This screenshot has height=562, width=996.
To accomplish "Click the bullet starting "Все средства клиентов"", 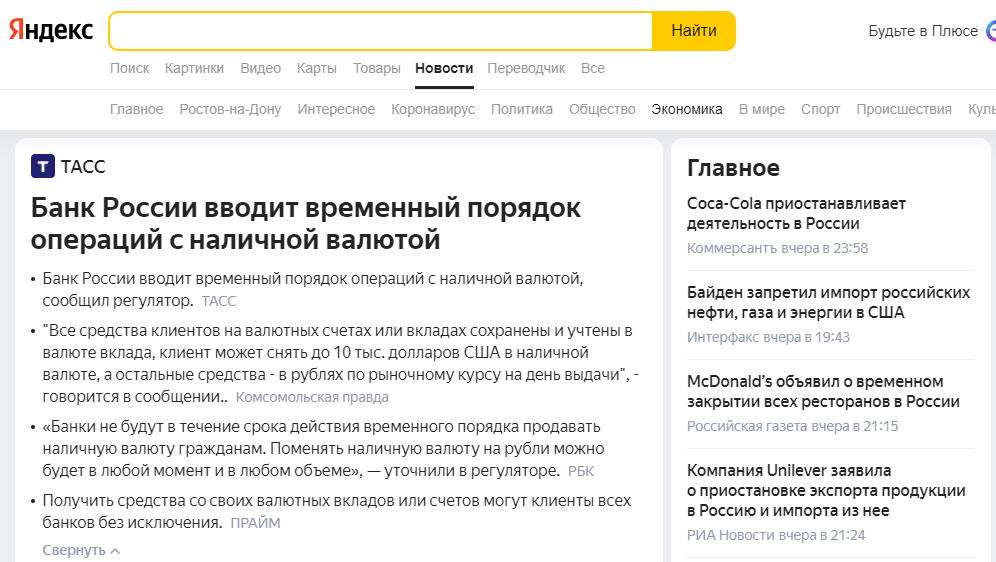I will tap(340, 363).
